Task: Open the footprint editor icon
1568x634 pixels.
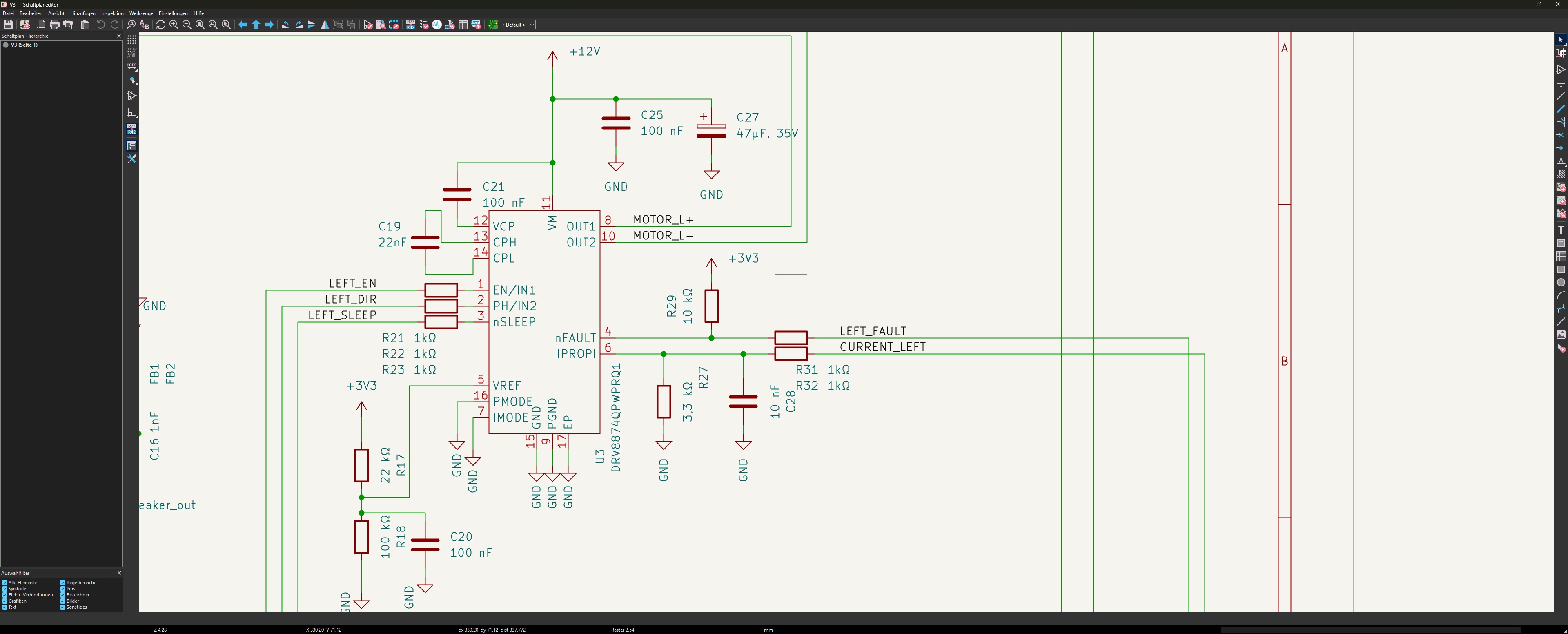Action: pos(394,25)
